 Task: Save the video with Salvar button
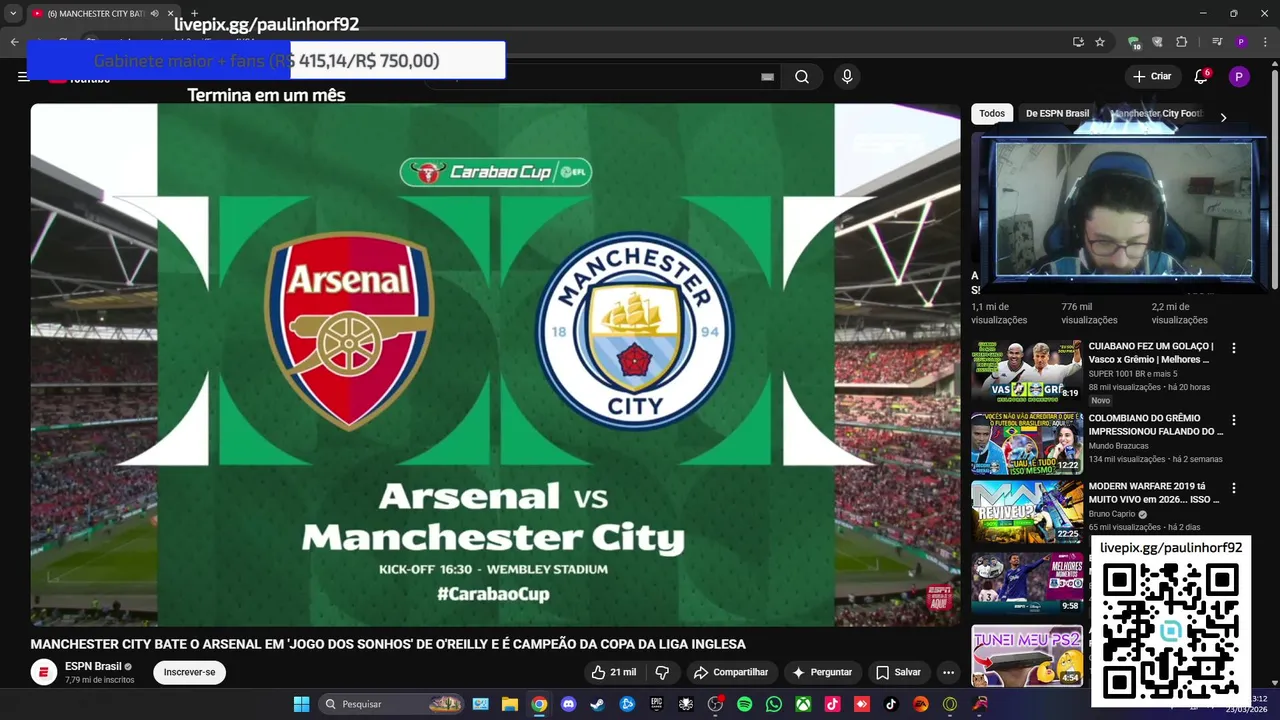pyautogui.click(x=898, y=672)
